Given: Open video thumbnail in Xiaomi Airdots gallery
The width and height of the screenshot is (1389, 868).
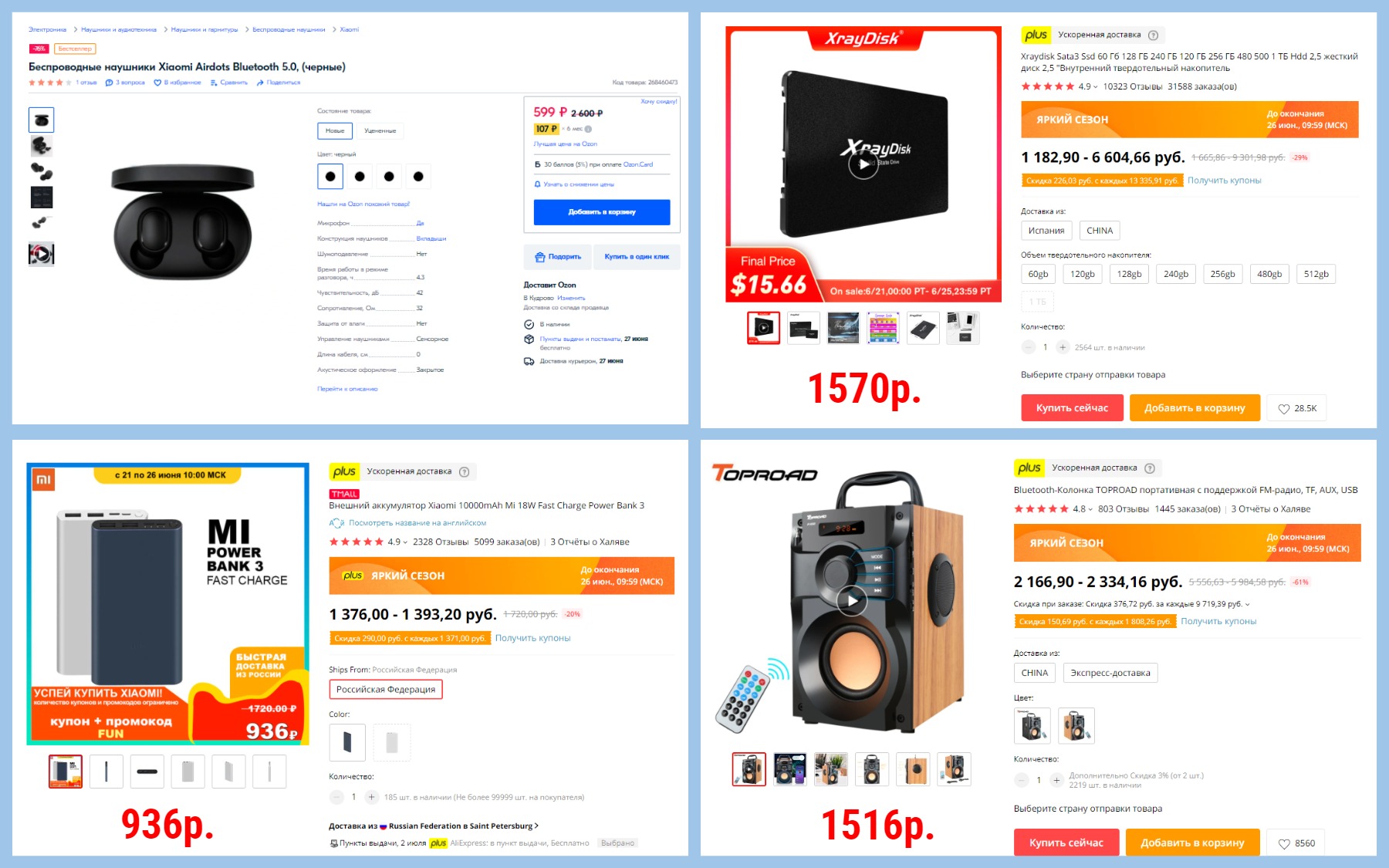Looking at the screenshot, I should click(x=42, y=254).
